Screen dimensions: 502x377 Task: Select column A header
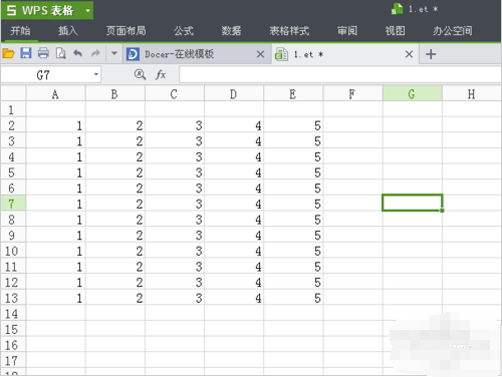pyautogui.click(x=55, y=94)
